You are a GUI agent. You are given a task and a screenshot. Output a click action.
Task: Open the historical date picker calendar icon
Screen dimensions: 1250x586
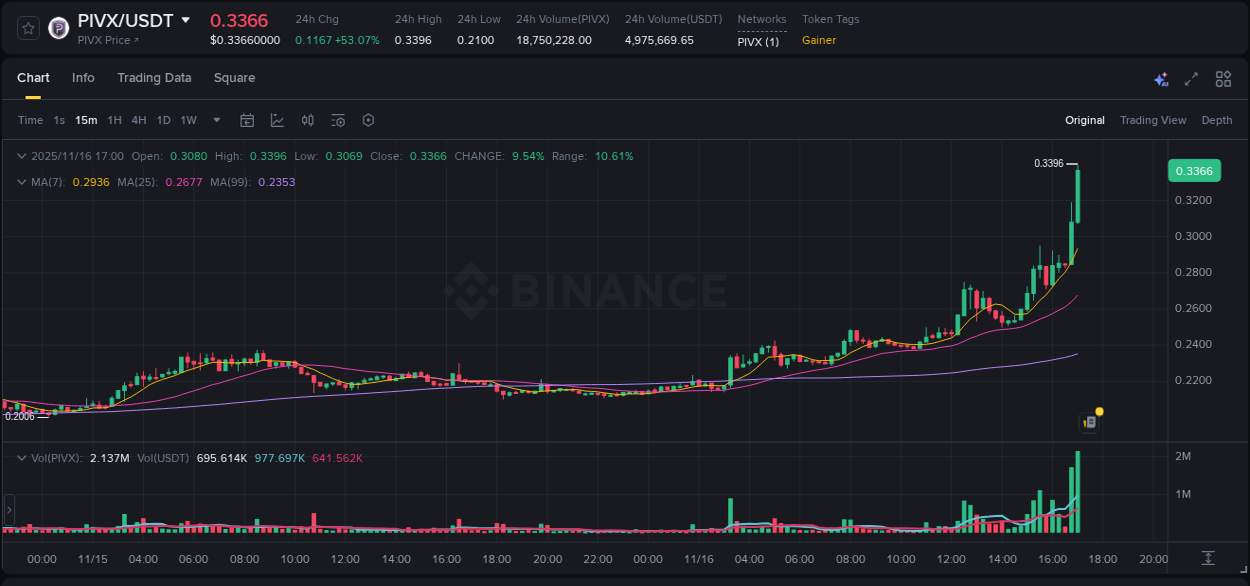tap(247, 120)
